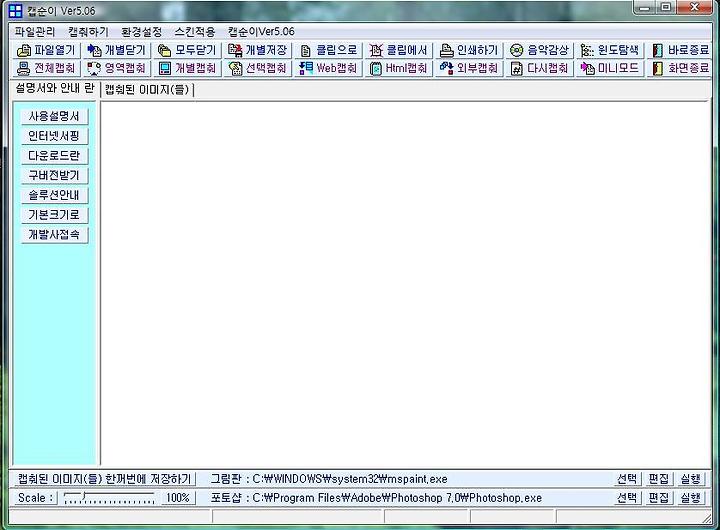Open the 환경설정 menu
720x530 pixels.
point(141,32)
